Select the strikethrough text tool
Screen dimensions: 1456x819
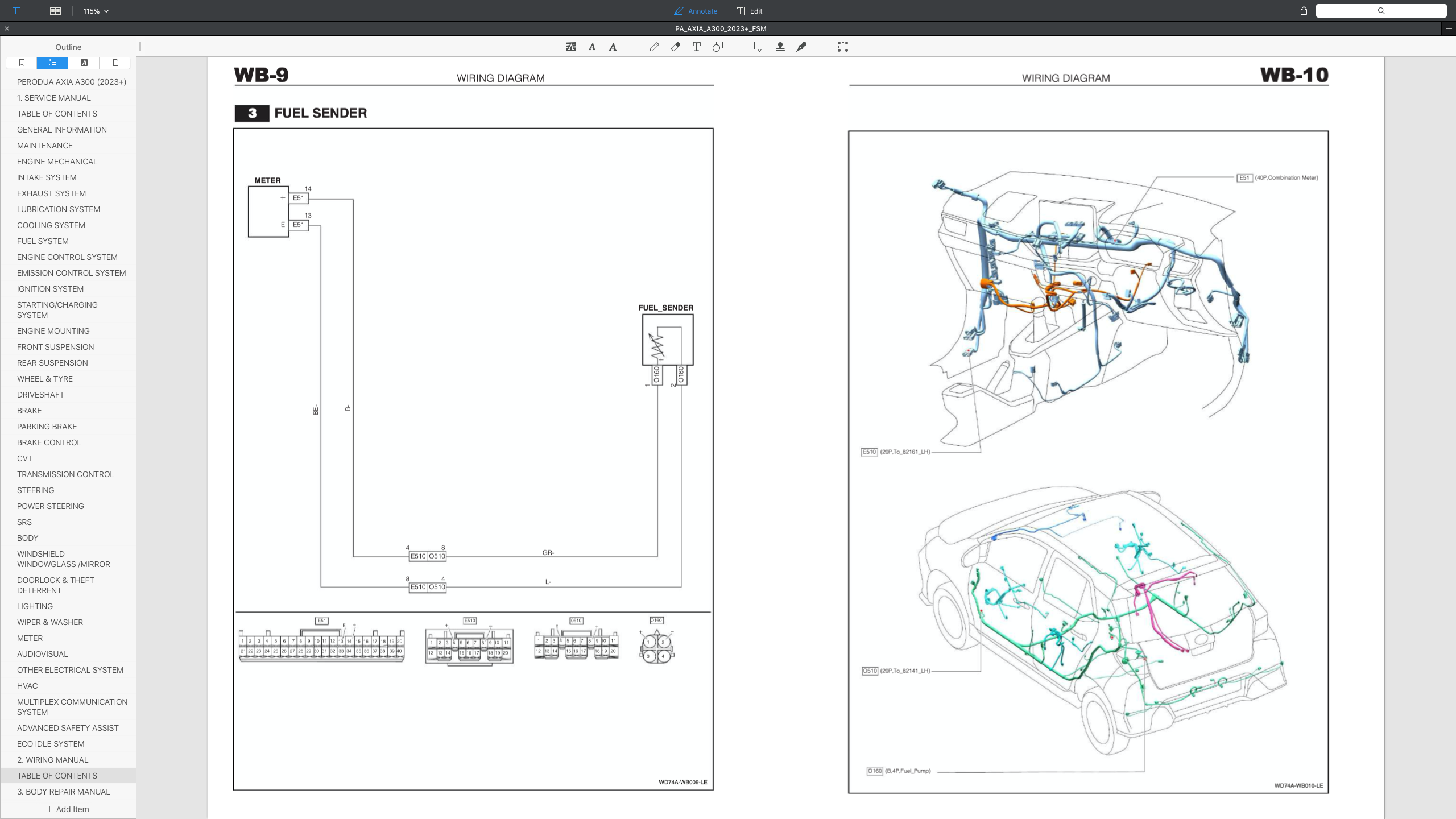(x=613, y=47)
